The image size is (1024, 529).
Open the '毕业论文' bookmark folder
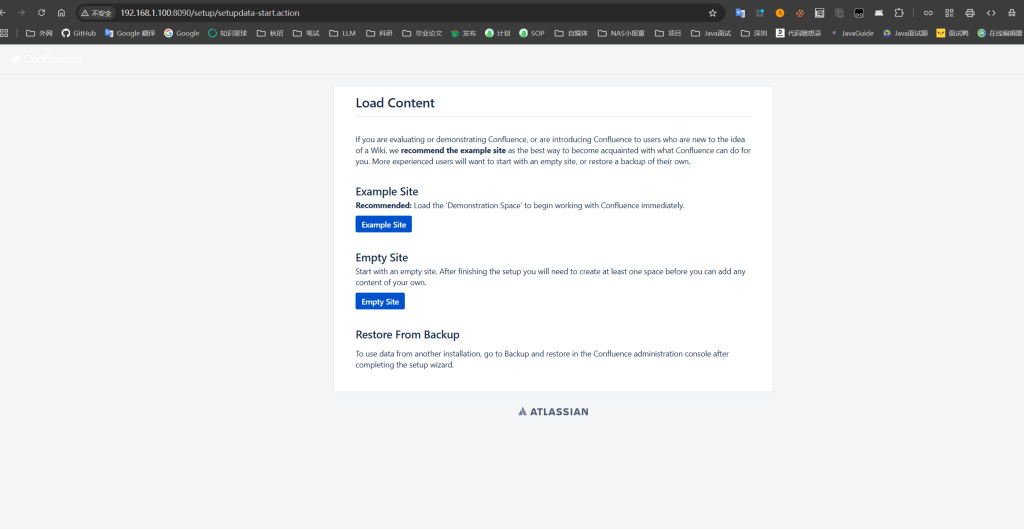[x=422, y=33]
